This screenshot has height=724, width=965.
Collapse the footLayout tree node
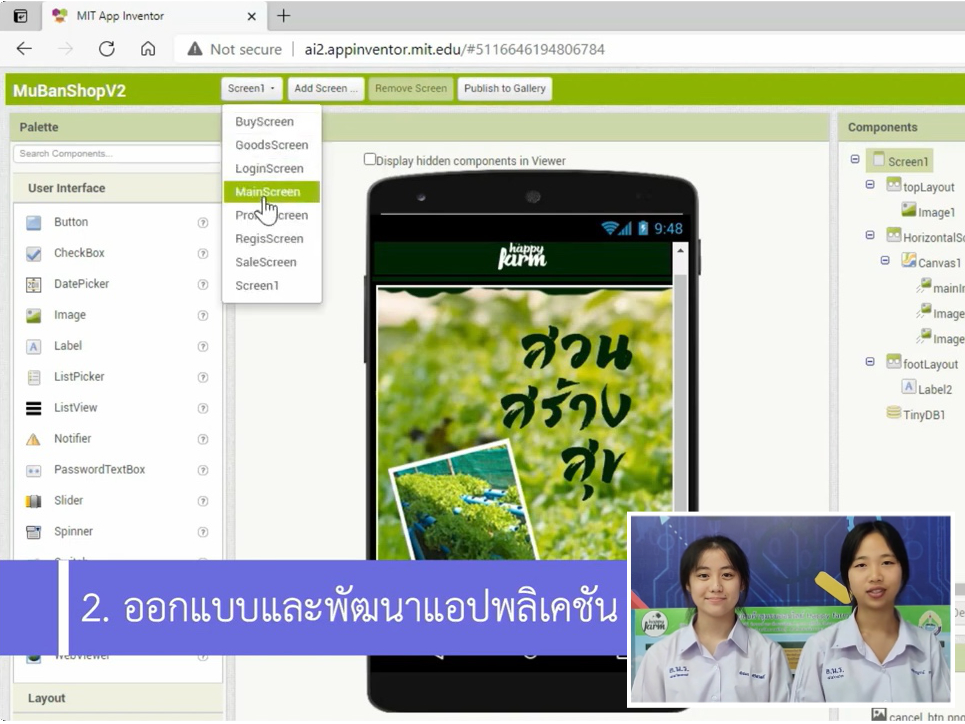tap(870, 362)
